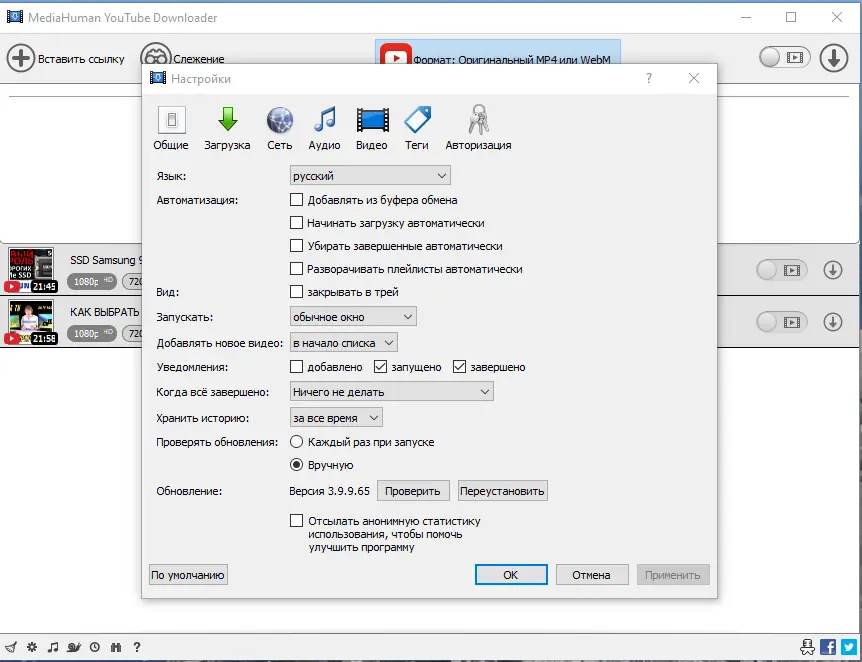Click the settings dialog help question mark

click(x=649, y=79)
